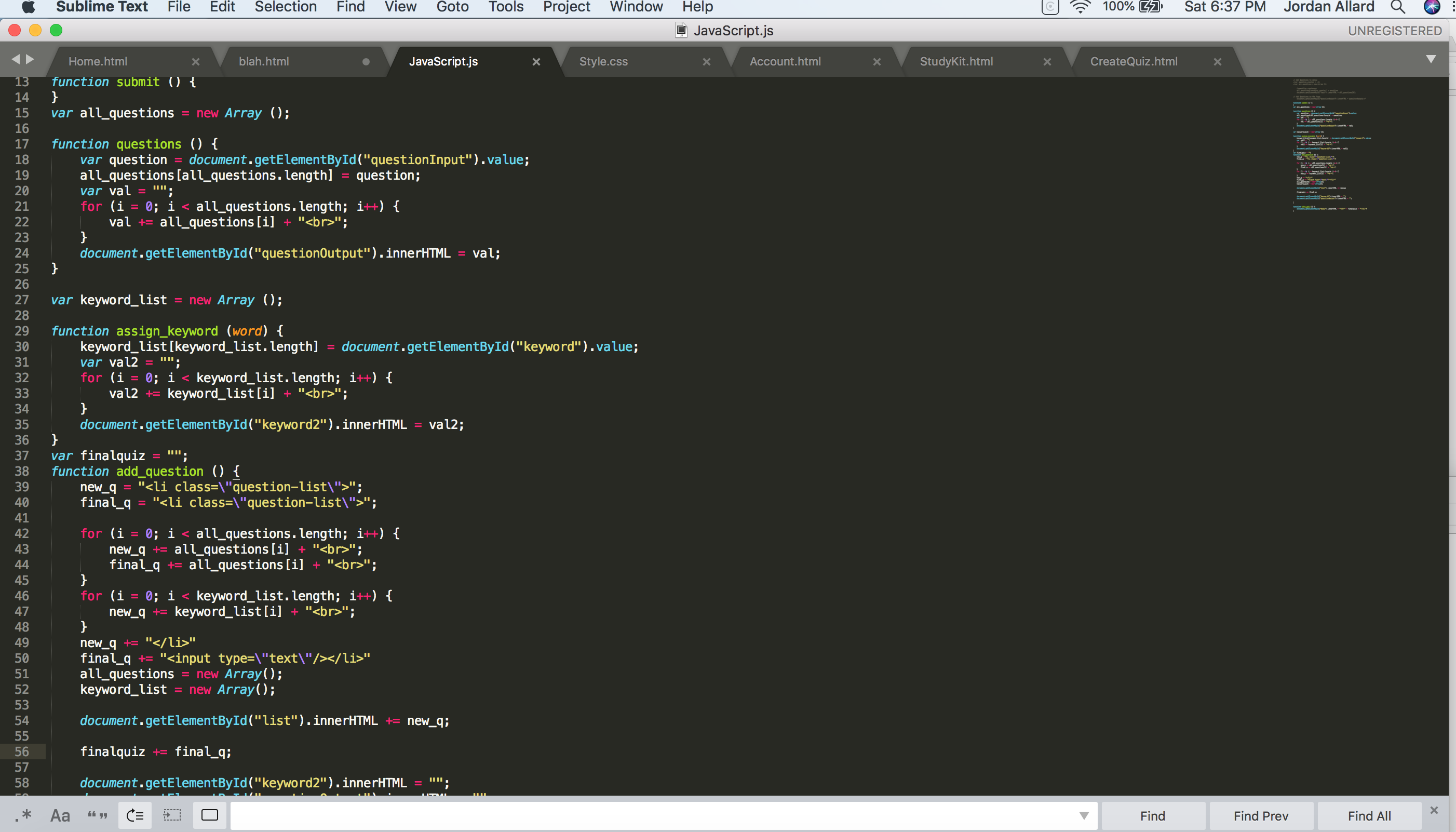
Task: Toggle whole word matching option
Action: [x=97, y=815]
